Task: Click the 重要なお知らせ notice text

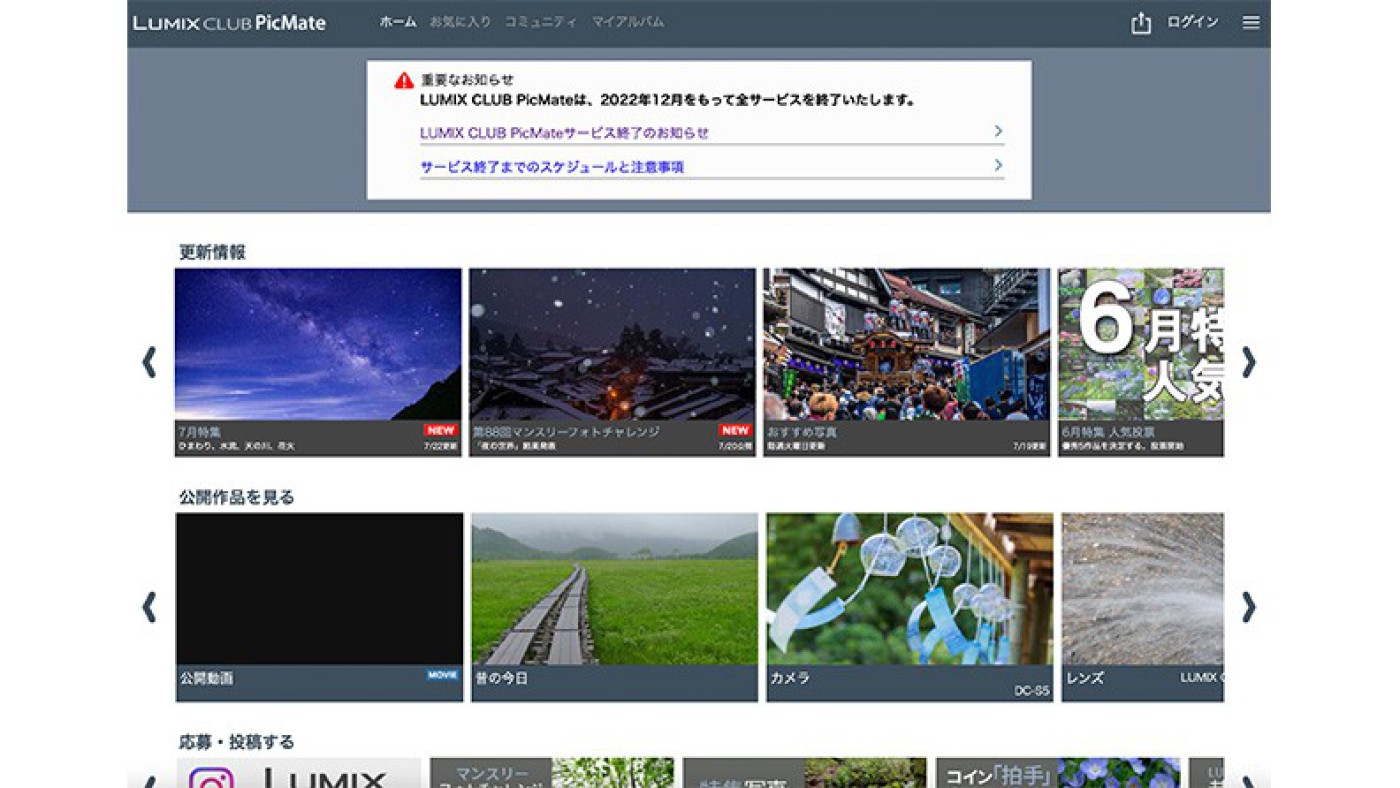Action: (467, 80)
